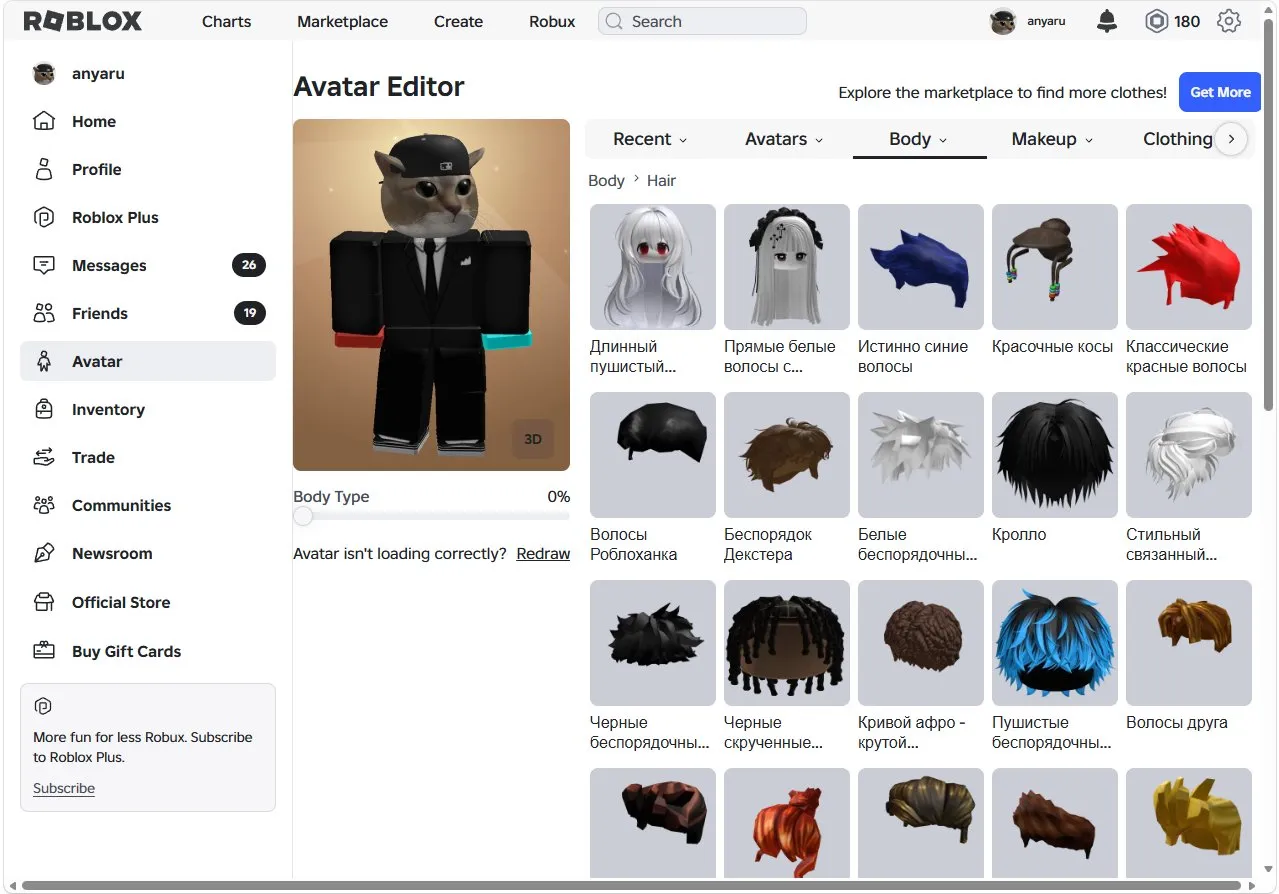Viewport: 1279px width, 894px height.
Task: Click the Redraw link
Action: (543, 554)
